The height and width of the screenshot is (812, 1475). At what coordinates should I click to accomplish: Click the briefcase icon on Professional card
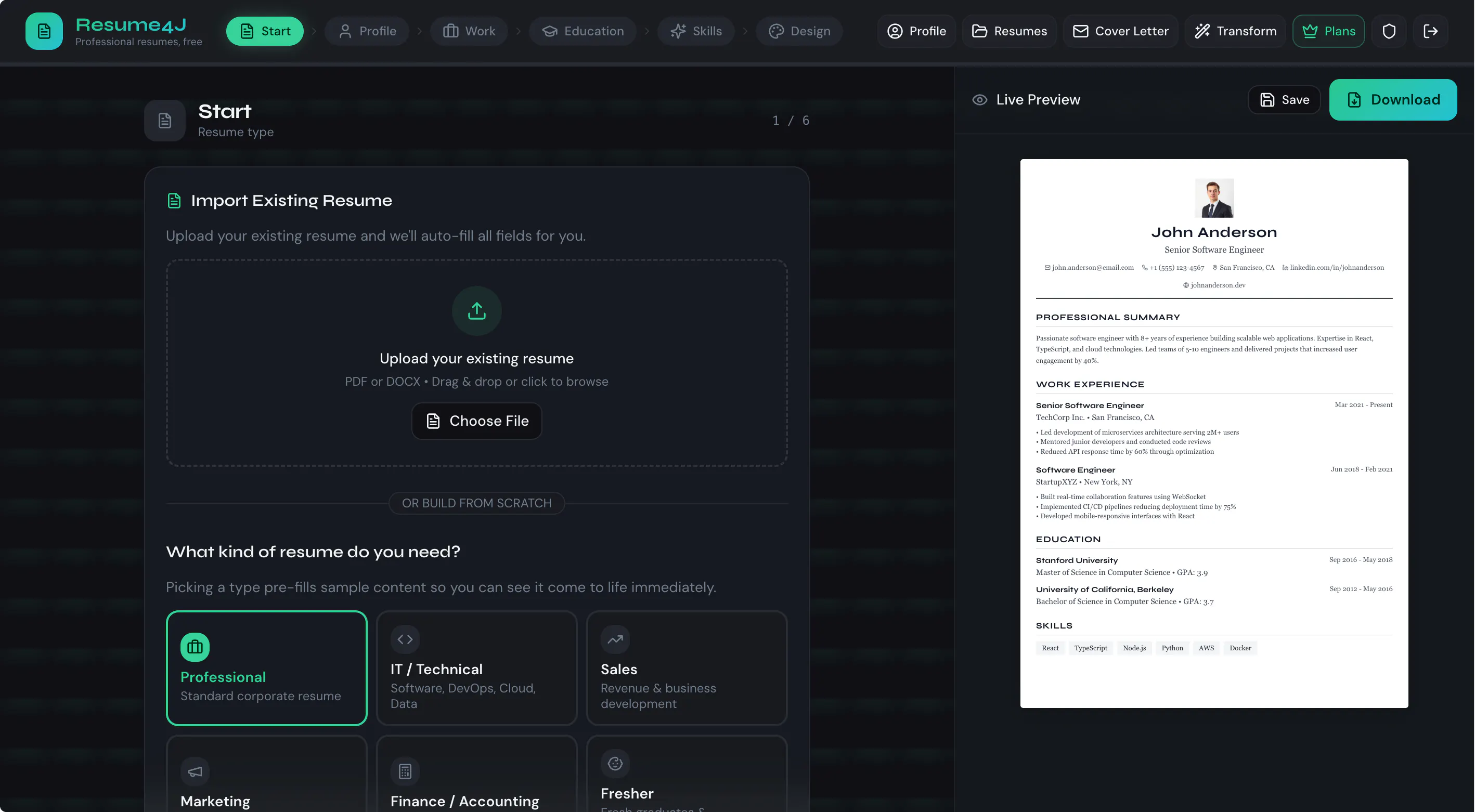[x=195, y=647]
